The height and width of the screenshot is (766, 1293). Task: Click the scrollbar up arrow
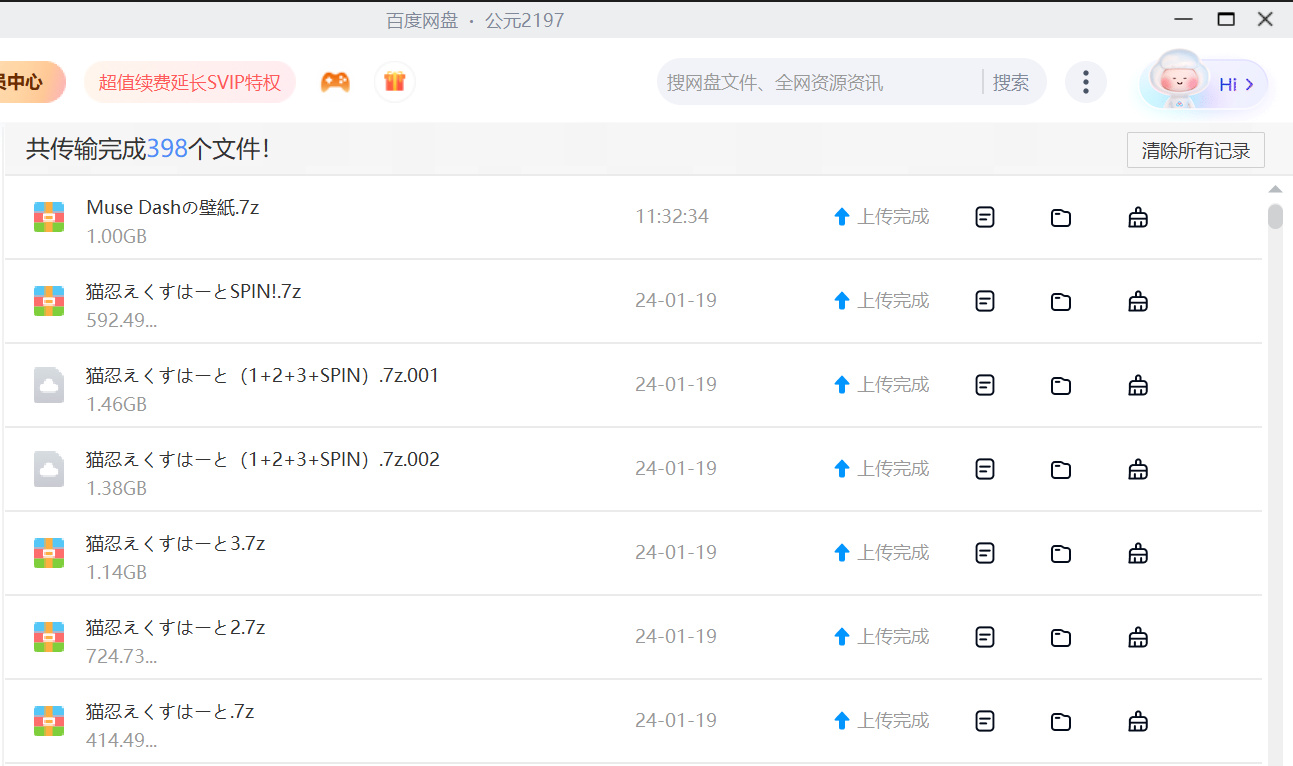[1275, 189]
